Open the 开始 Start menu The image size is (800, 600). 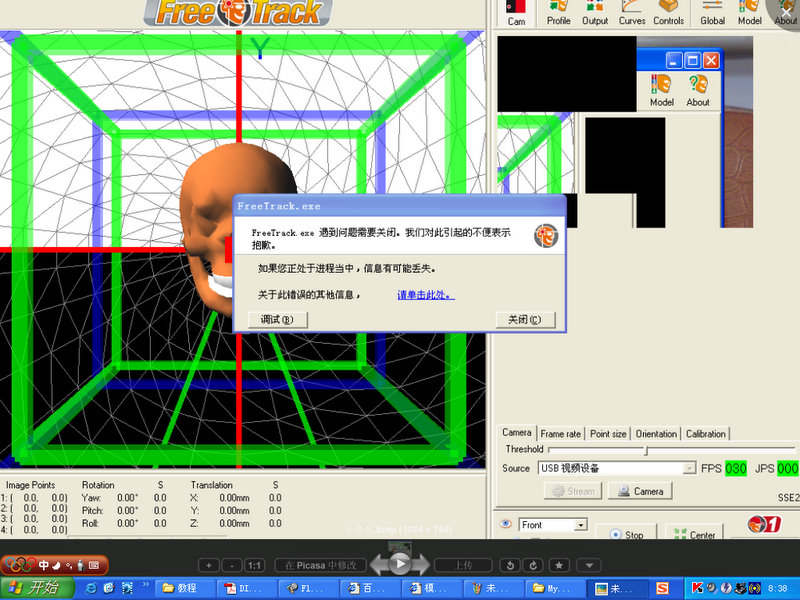37,588
